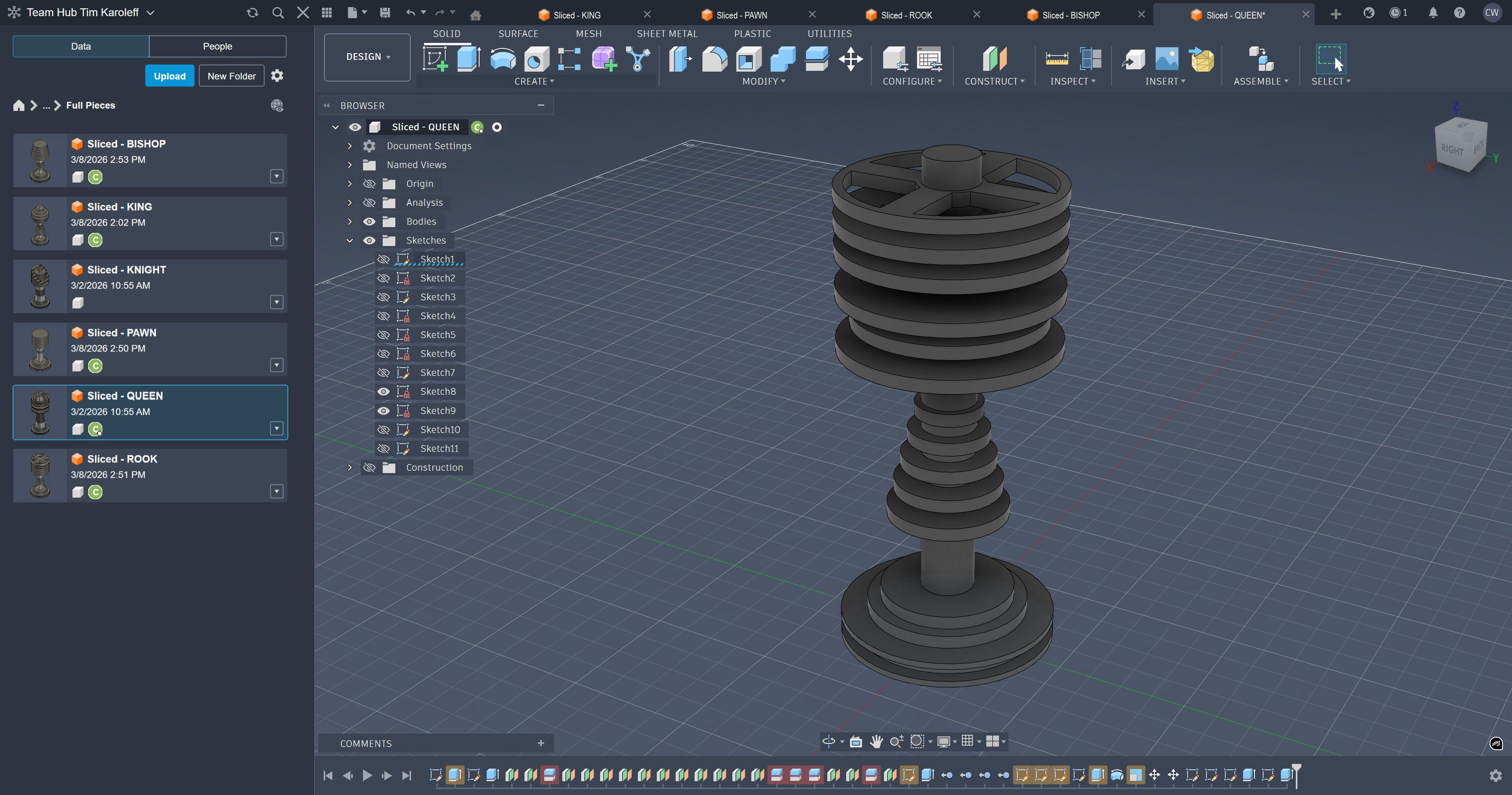Select the Shell tool icon

point(749,59)
